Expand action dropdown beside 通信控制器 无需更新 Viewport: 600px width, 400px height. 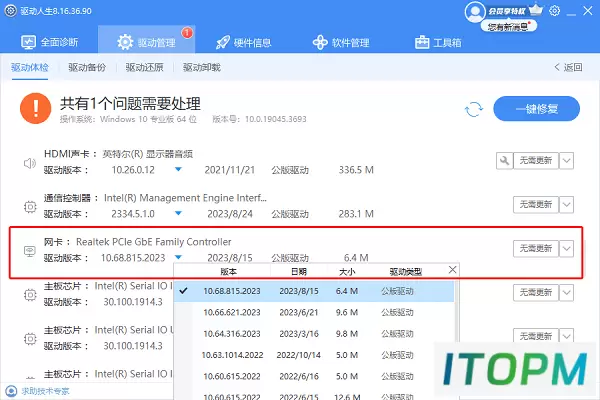tap(566, 204)
